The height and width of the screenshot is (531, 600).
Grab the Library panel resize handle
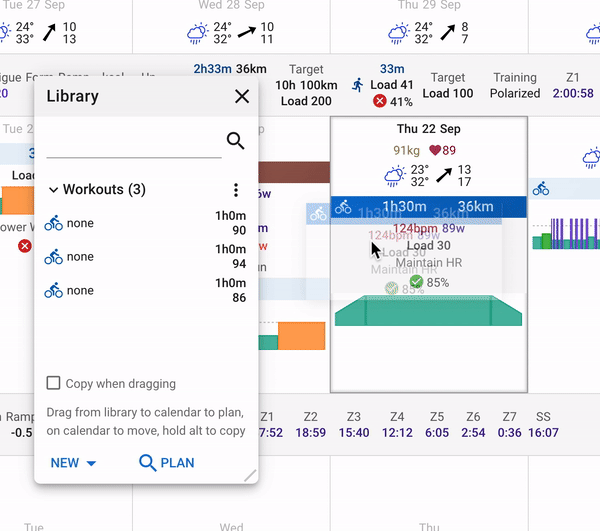click(250, 476)
